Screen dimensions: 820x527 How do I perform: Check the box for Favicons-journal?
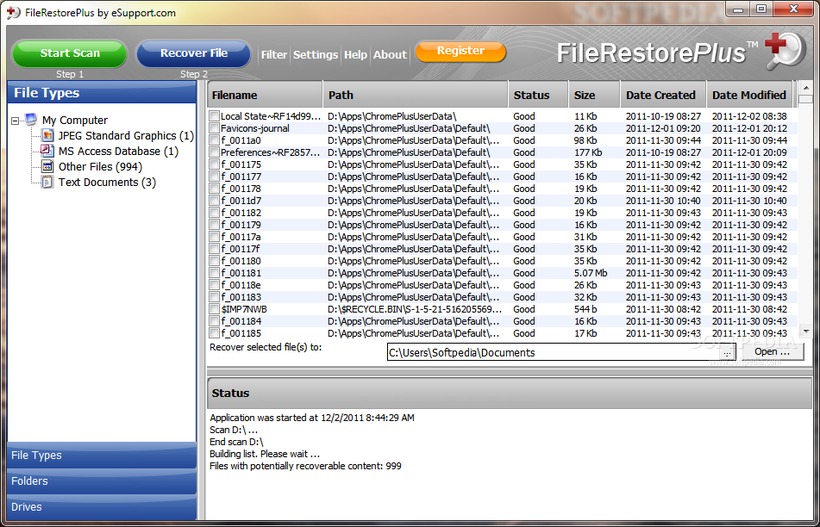(x=214, y=128)
